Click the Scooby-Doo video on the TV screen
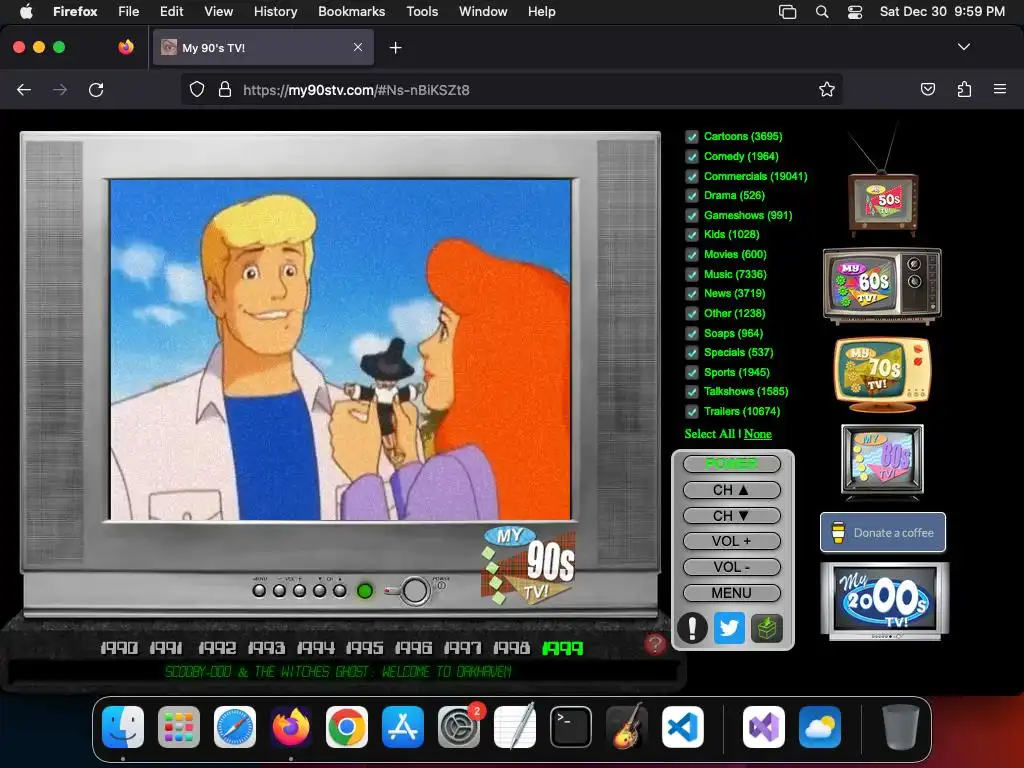1024x768 pixels. pyautogui.click(x=340, y=350)
